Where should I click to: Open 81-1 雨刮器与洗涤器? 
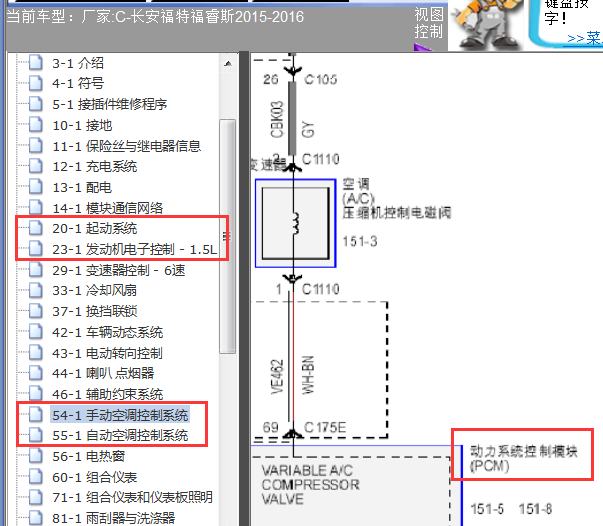tap(113, 518)
